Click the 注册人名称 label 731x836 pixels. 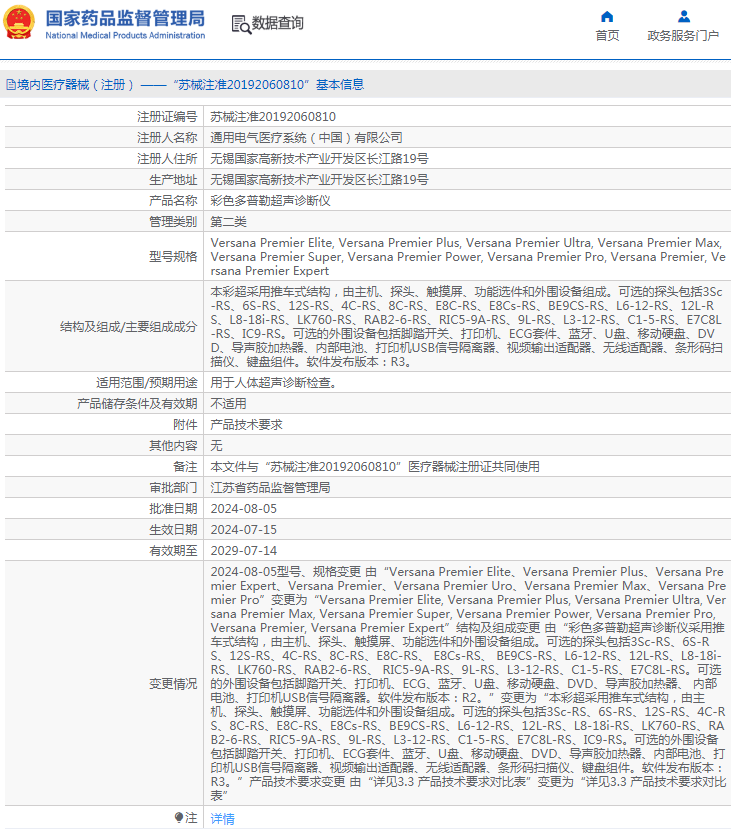point(167,138)
